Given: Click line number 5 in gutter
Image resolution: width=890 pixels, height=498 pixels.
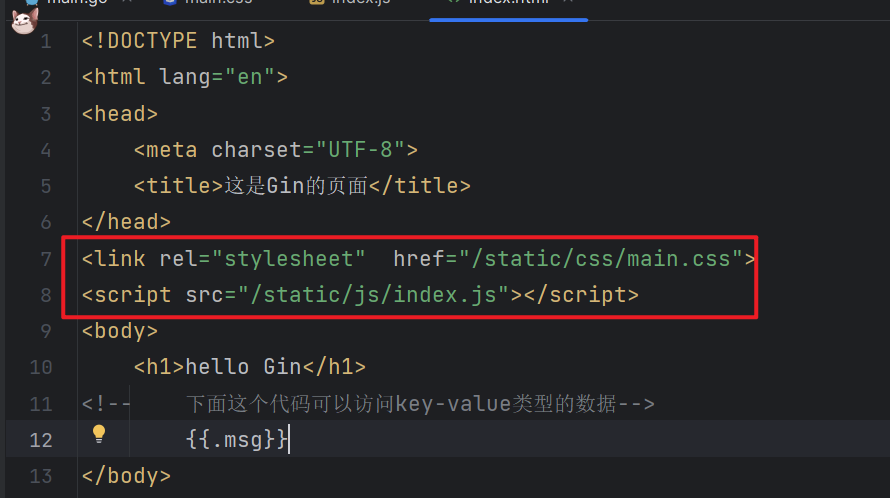Looking at the screenshot, I should 46,186.
